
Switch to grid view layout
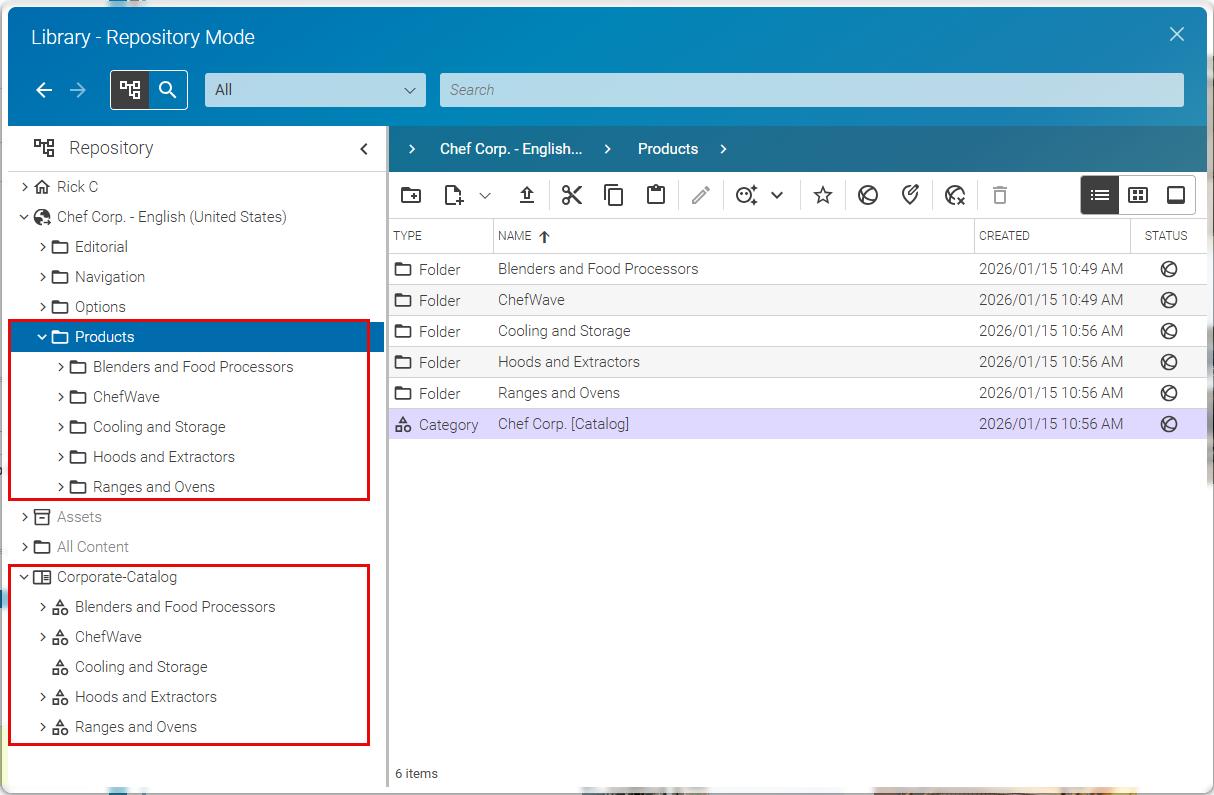point(1138,194)
